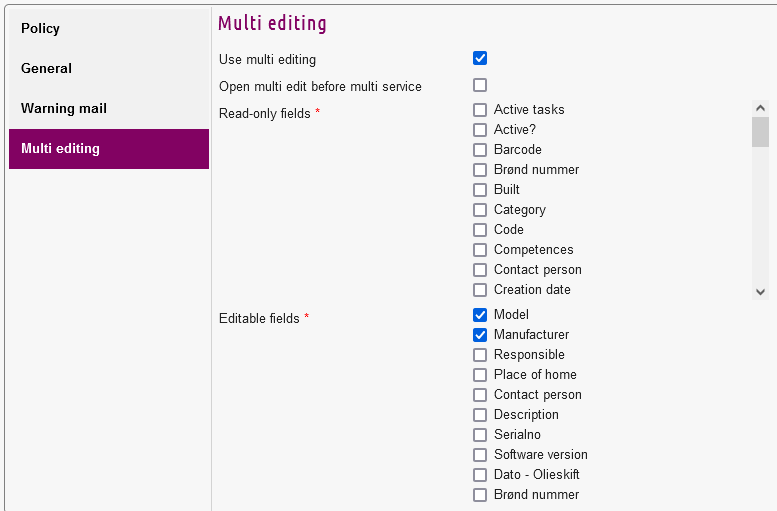The height and width of the screenshot is (511, 777).
Task: Tick the Serialno editable checkbox
Action: [x=480, y=435]
